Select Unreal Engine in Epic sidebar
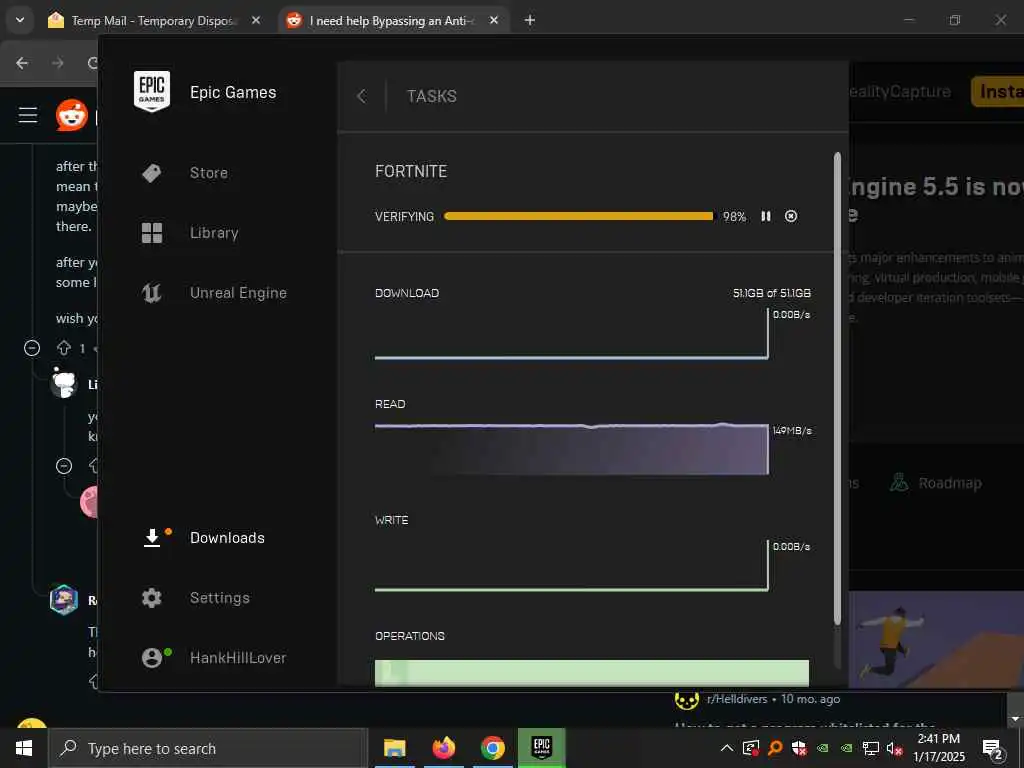 coord(238,293)
